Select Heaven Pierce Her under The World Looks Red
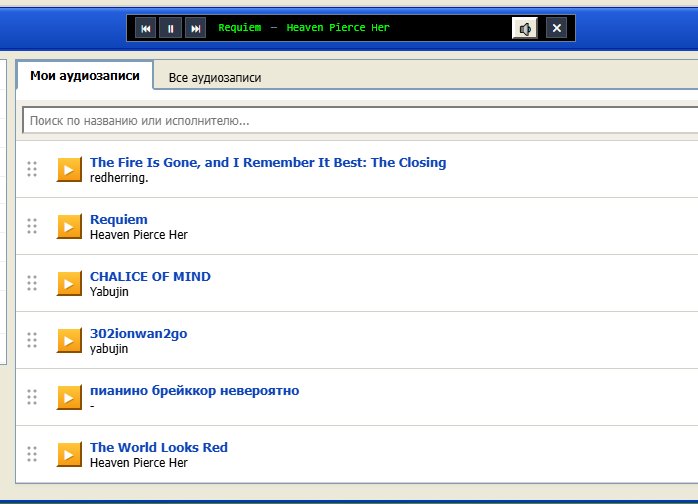 [x=138, y=463]
